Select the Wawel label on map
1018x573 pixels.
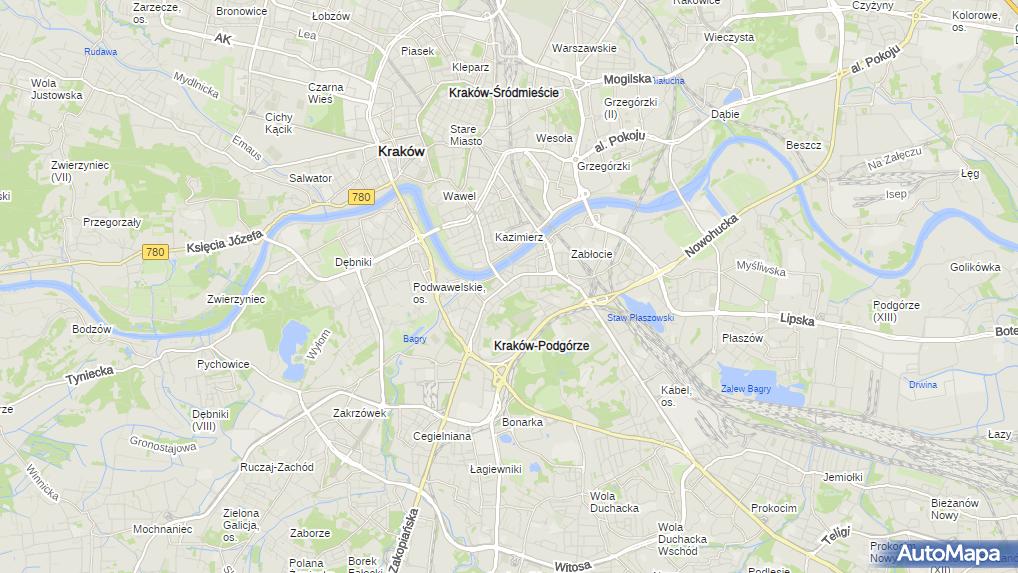[x=459, y=196]
